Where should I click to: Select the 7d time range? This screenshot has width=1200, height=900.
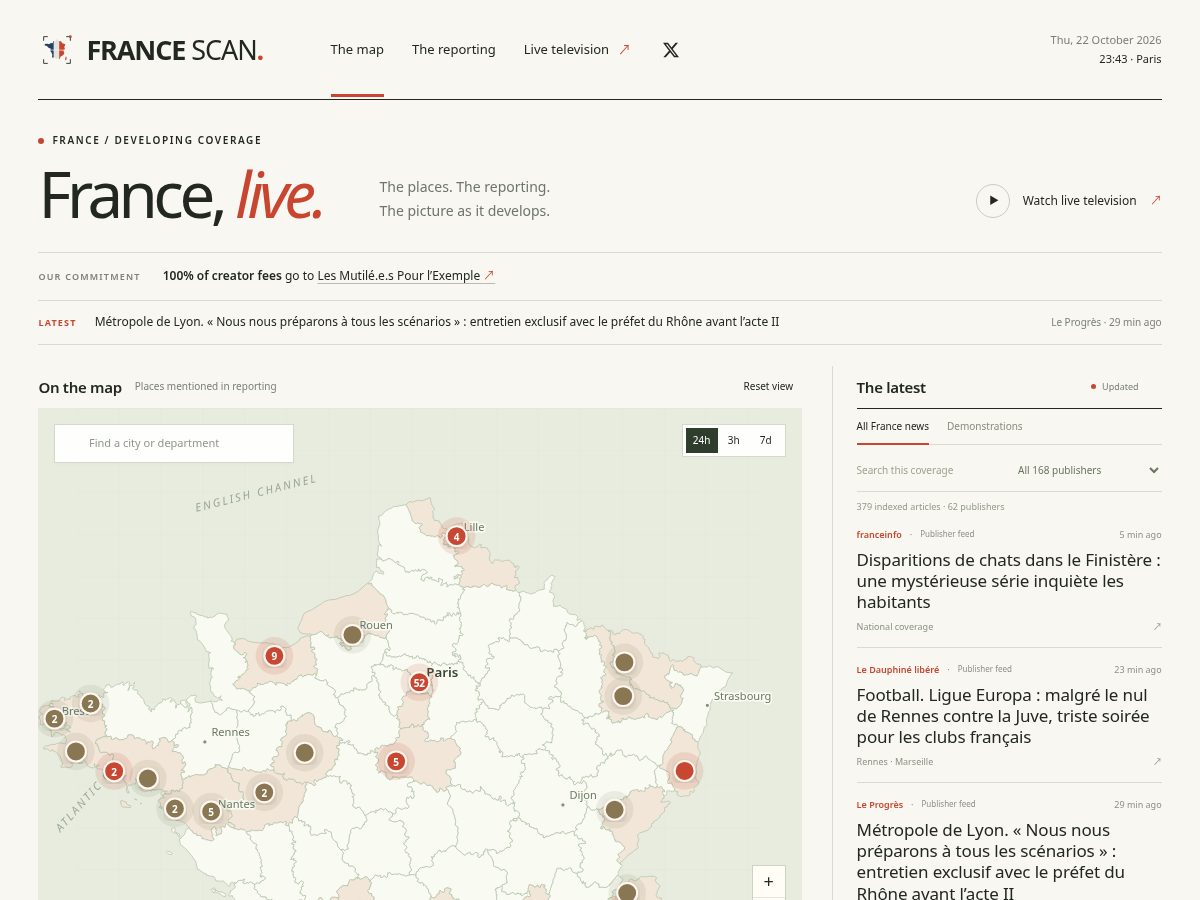(x=765, y=440)
